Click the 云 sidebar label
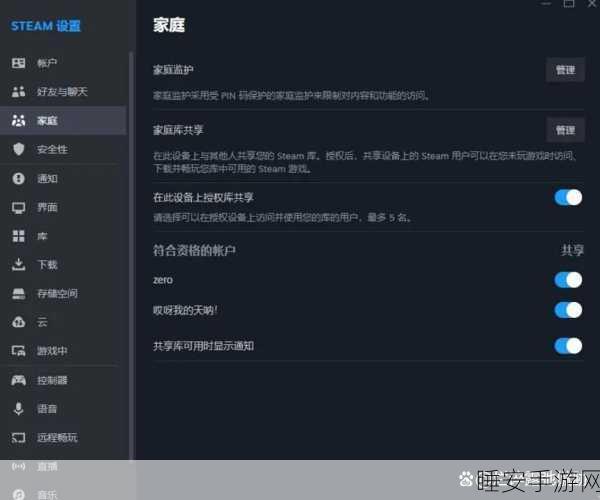 (x=42, y=322)
